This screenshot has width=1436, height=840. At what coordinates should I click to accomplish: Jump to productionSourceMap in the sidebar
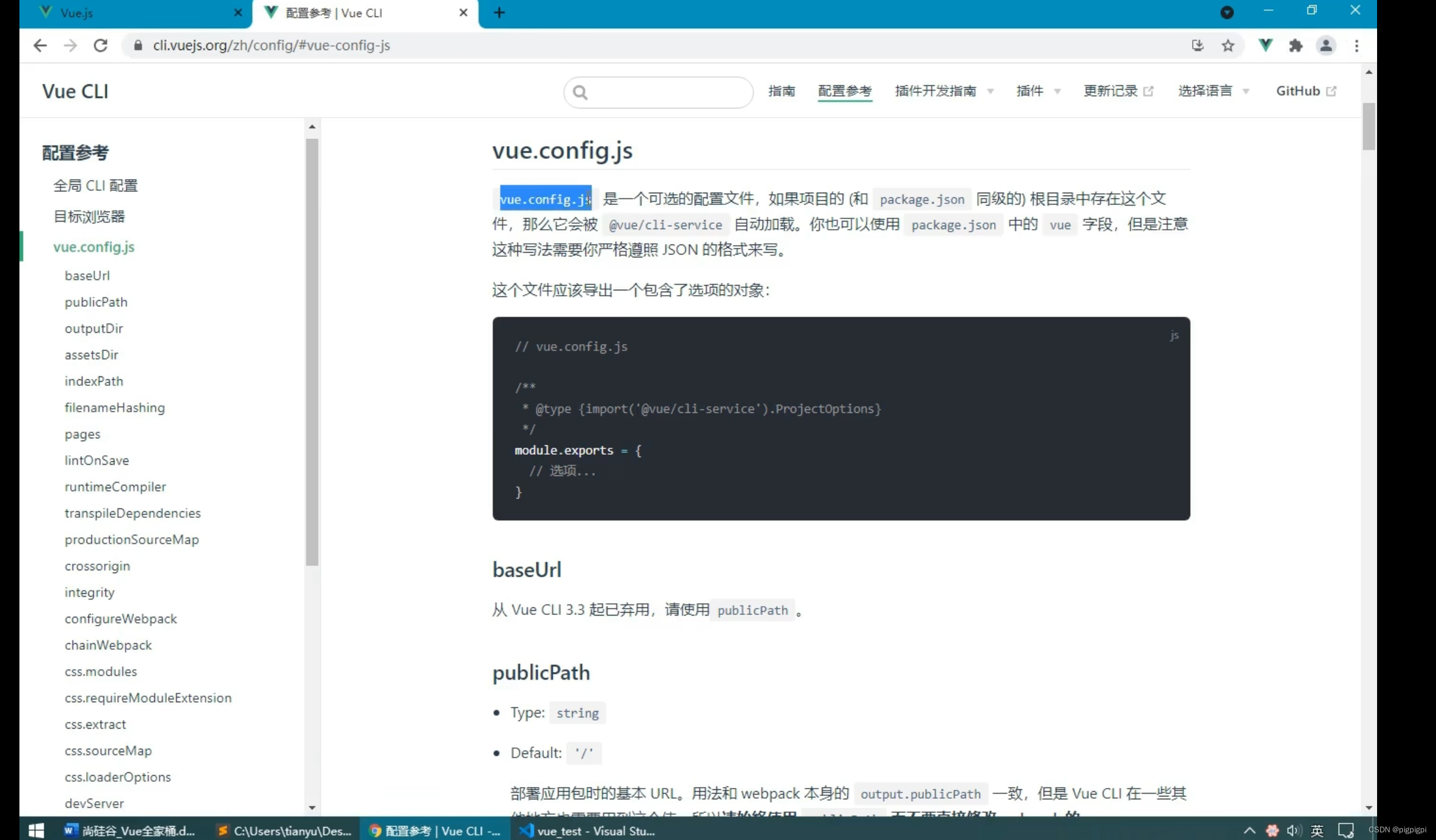131,540
